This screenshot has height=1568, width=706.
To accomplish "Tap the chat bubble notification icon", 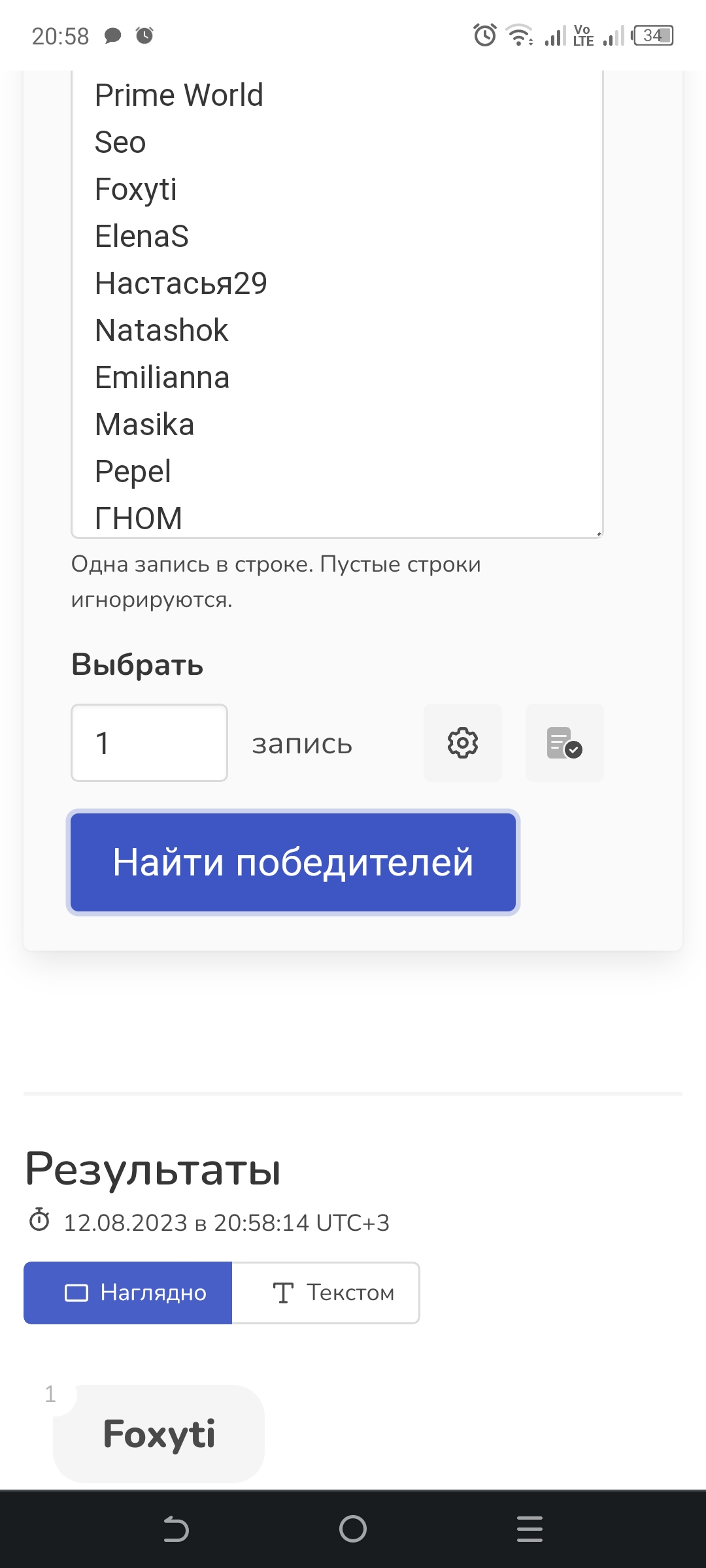I will [113, 35].
